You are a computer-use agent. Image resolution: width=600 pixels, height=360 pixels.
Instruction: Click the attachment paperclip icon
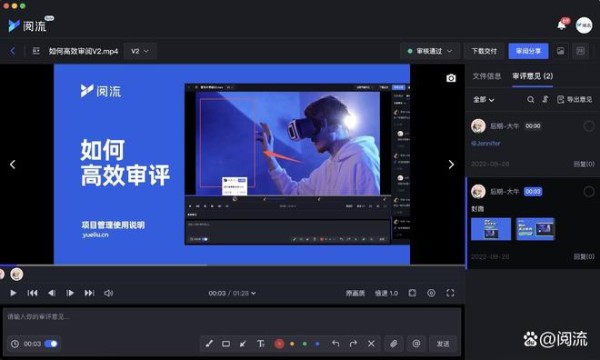[394, 344]
